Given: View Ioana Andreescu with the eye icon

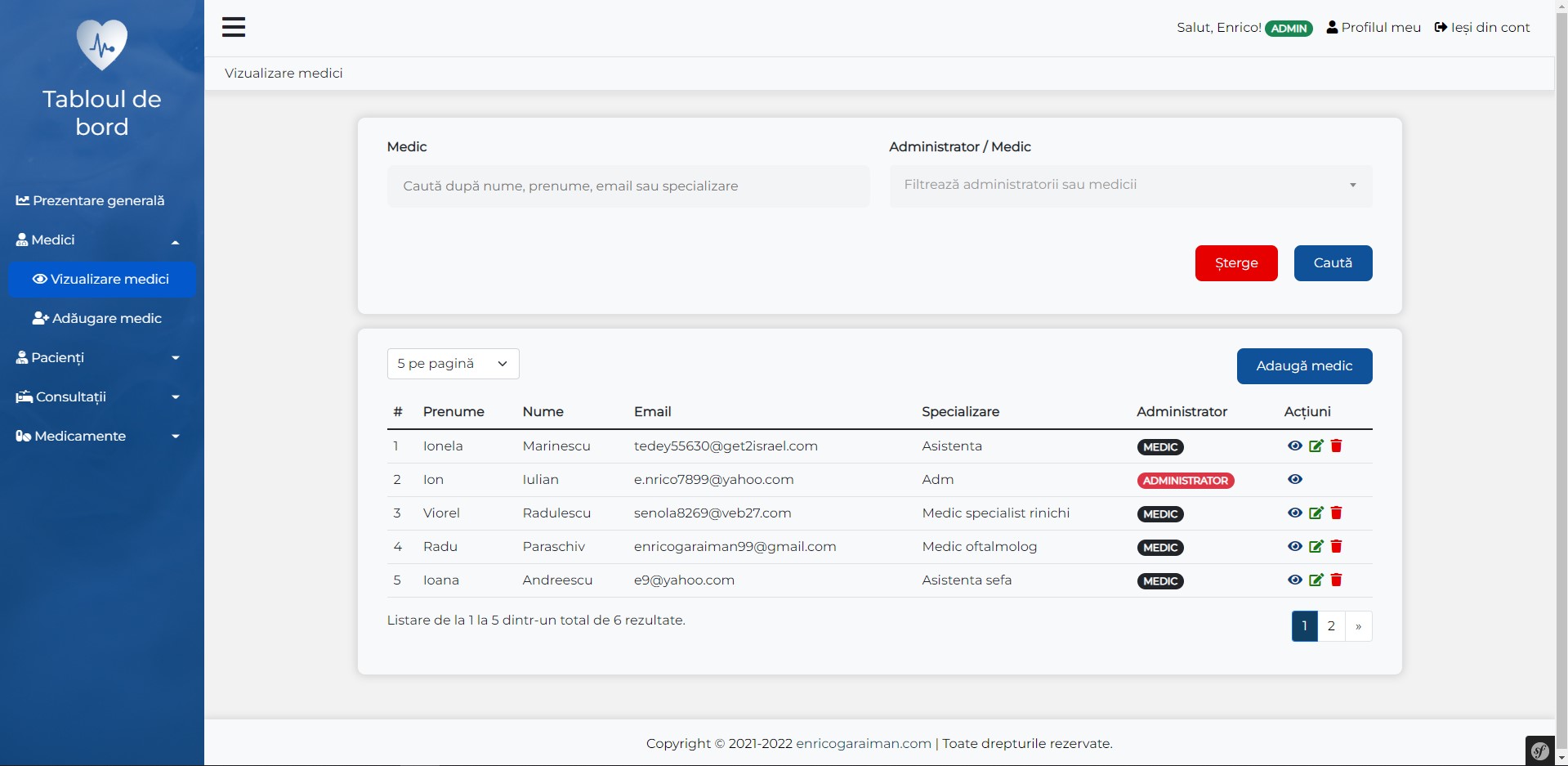Looking at the screenshot, I should point(1295,580).
